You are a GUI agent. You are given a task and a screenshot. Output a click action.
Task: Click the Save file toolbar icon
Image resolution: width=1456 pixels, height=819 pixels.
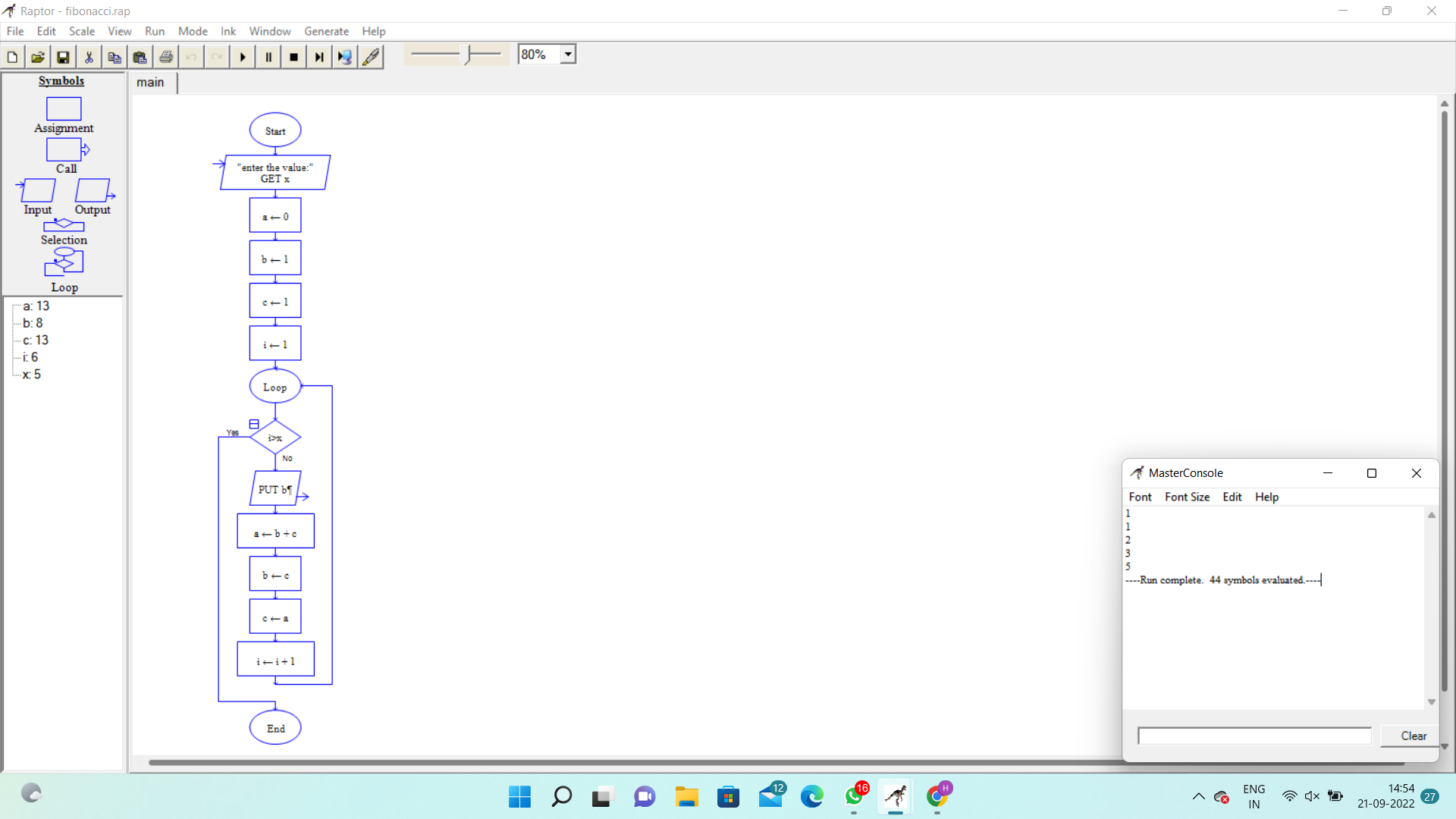pyautogui.click(x=63, y=57)
